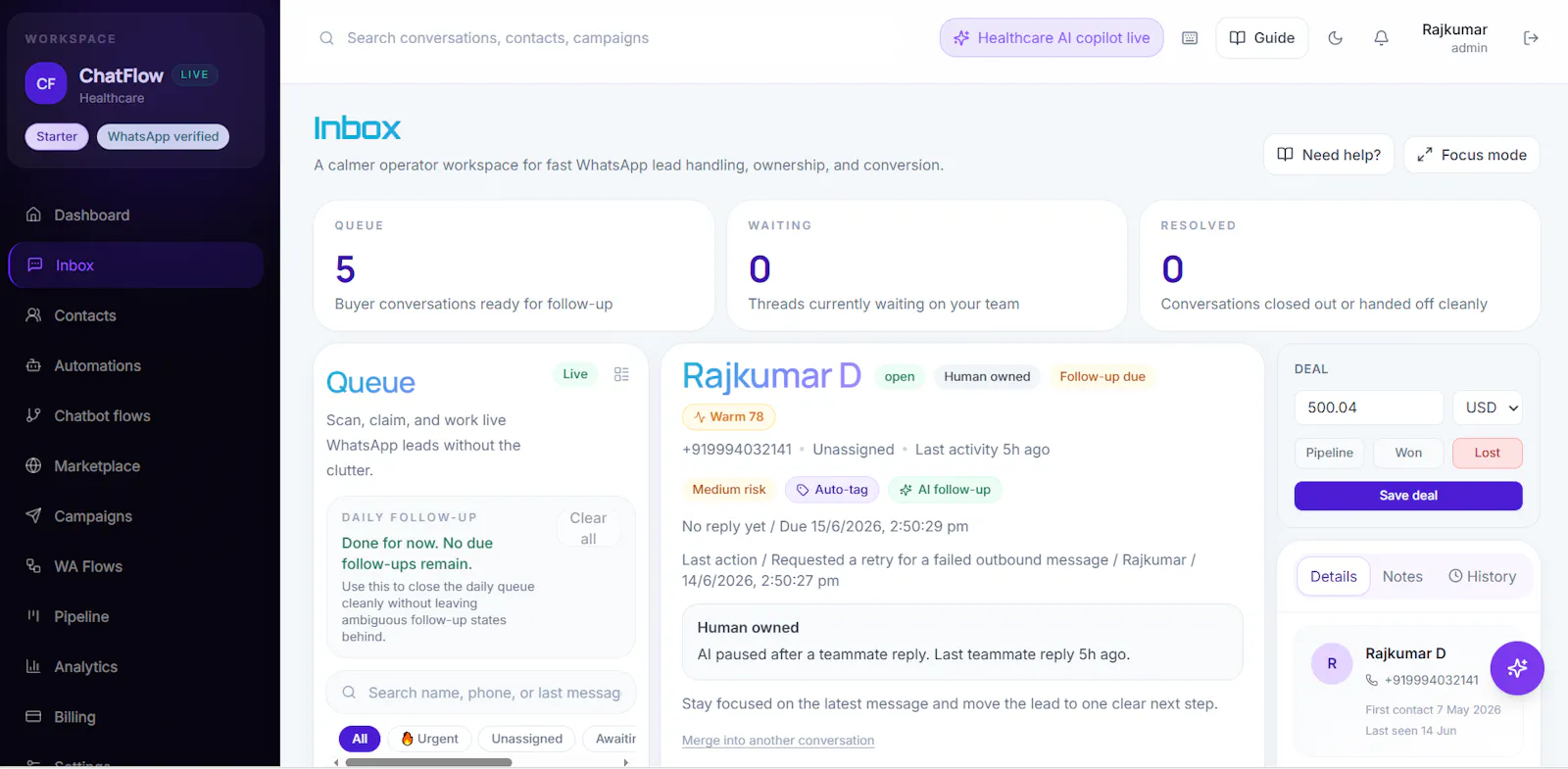Open the USD currency dropdown

click(x=1487, y=408)
